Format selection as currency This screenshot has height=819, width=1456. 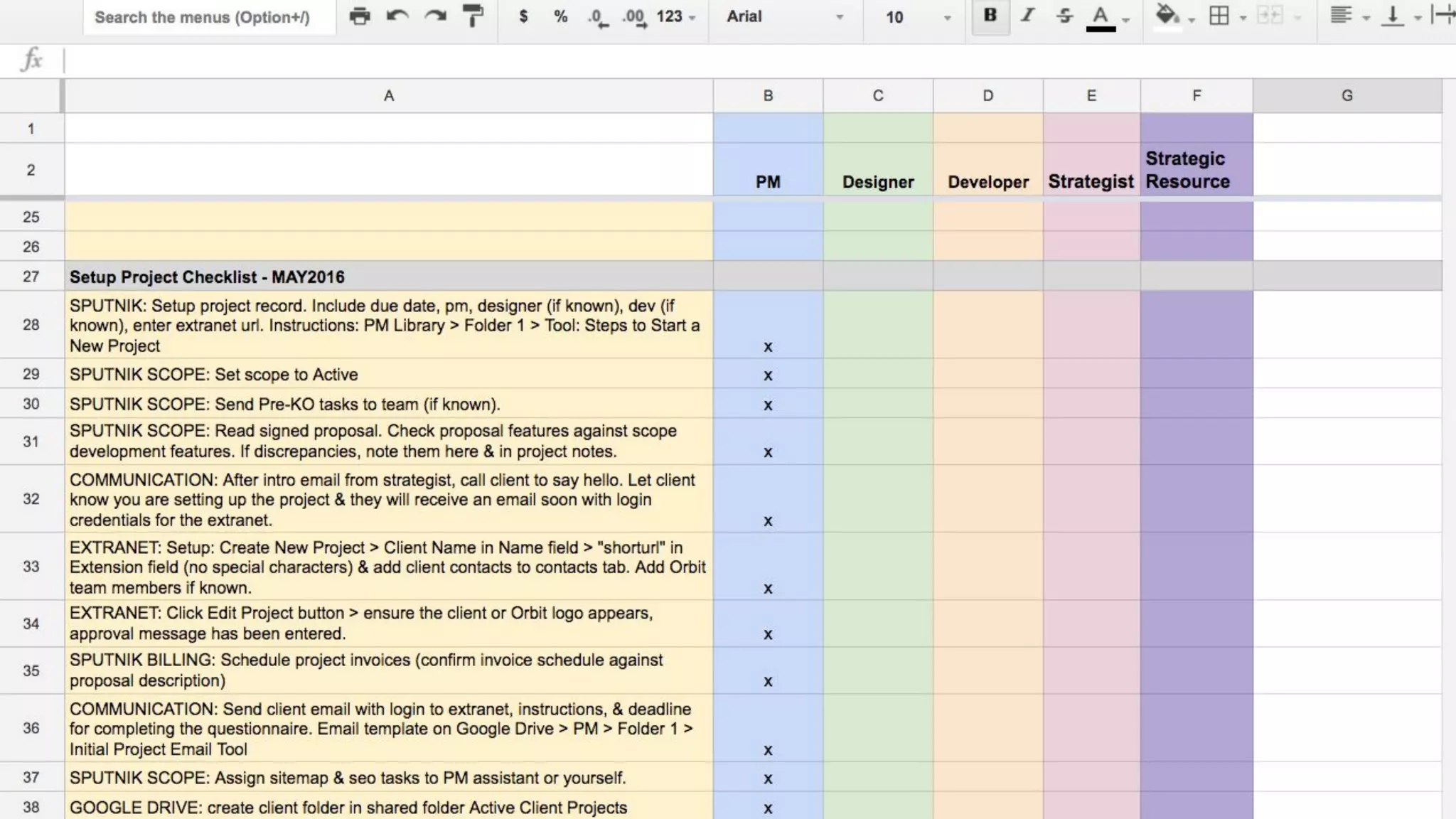[523, 16]
